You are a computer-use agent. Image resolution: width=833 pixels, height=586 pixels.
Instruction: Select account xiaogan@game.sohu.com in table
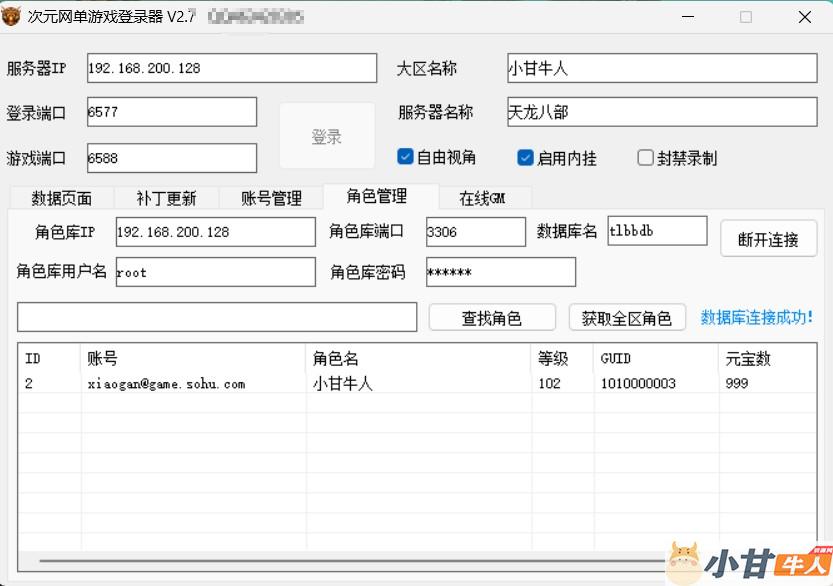point(166,384)
